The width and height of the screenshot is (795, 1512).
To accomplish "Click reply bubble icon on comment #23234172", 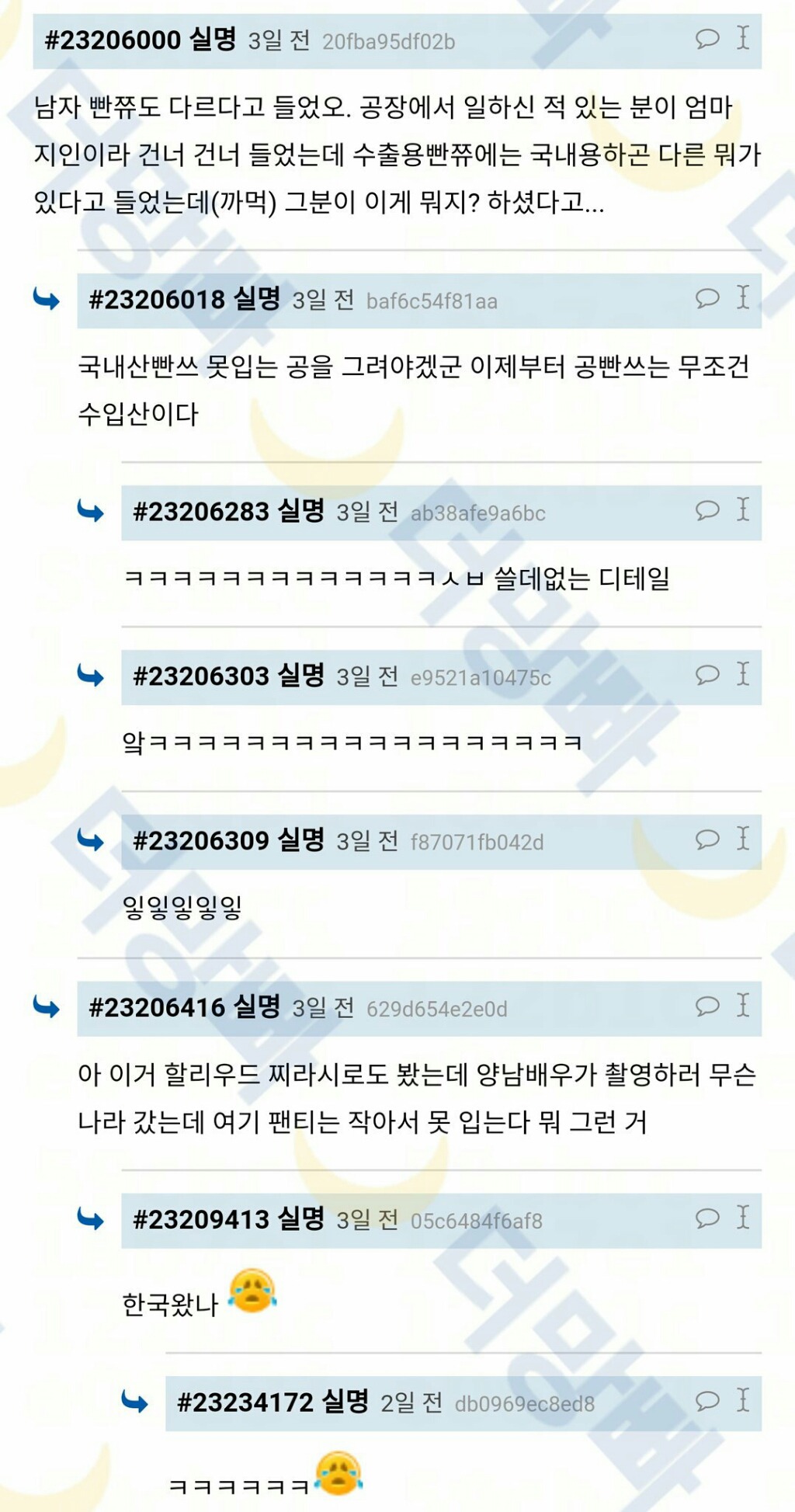I will [x=707, y=1400].
